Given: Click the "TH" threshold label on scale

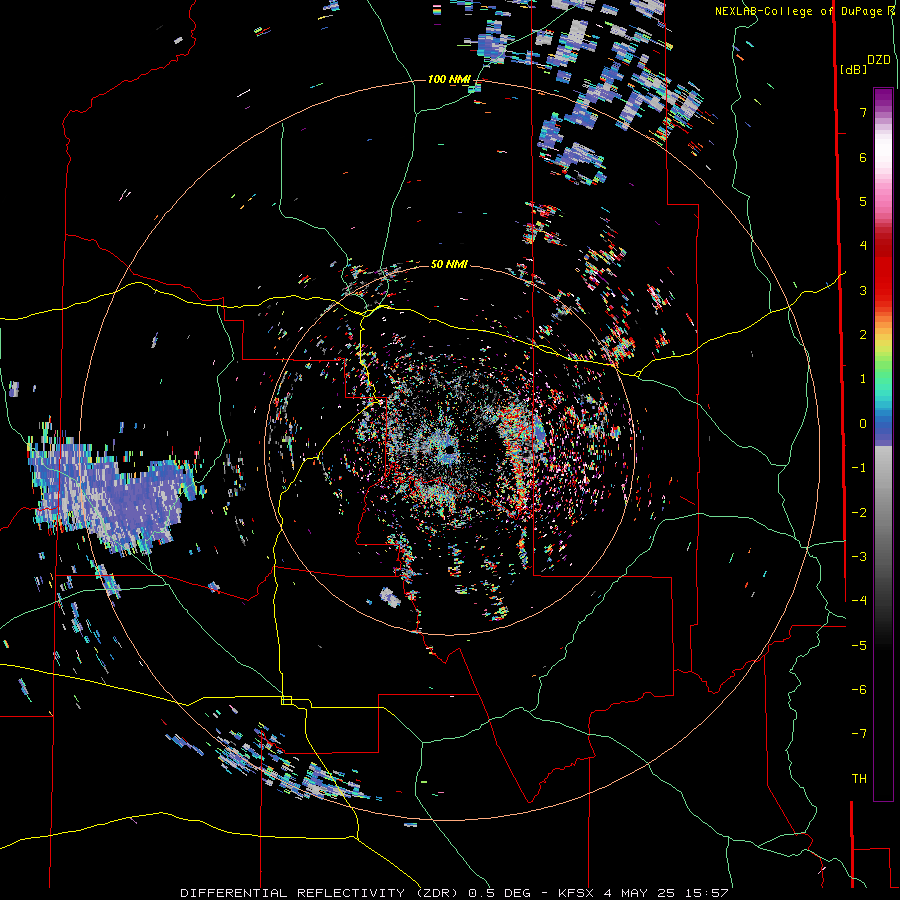Looking at the screenshot, I should click(859, 779).
